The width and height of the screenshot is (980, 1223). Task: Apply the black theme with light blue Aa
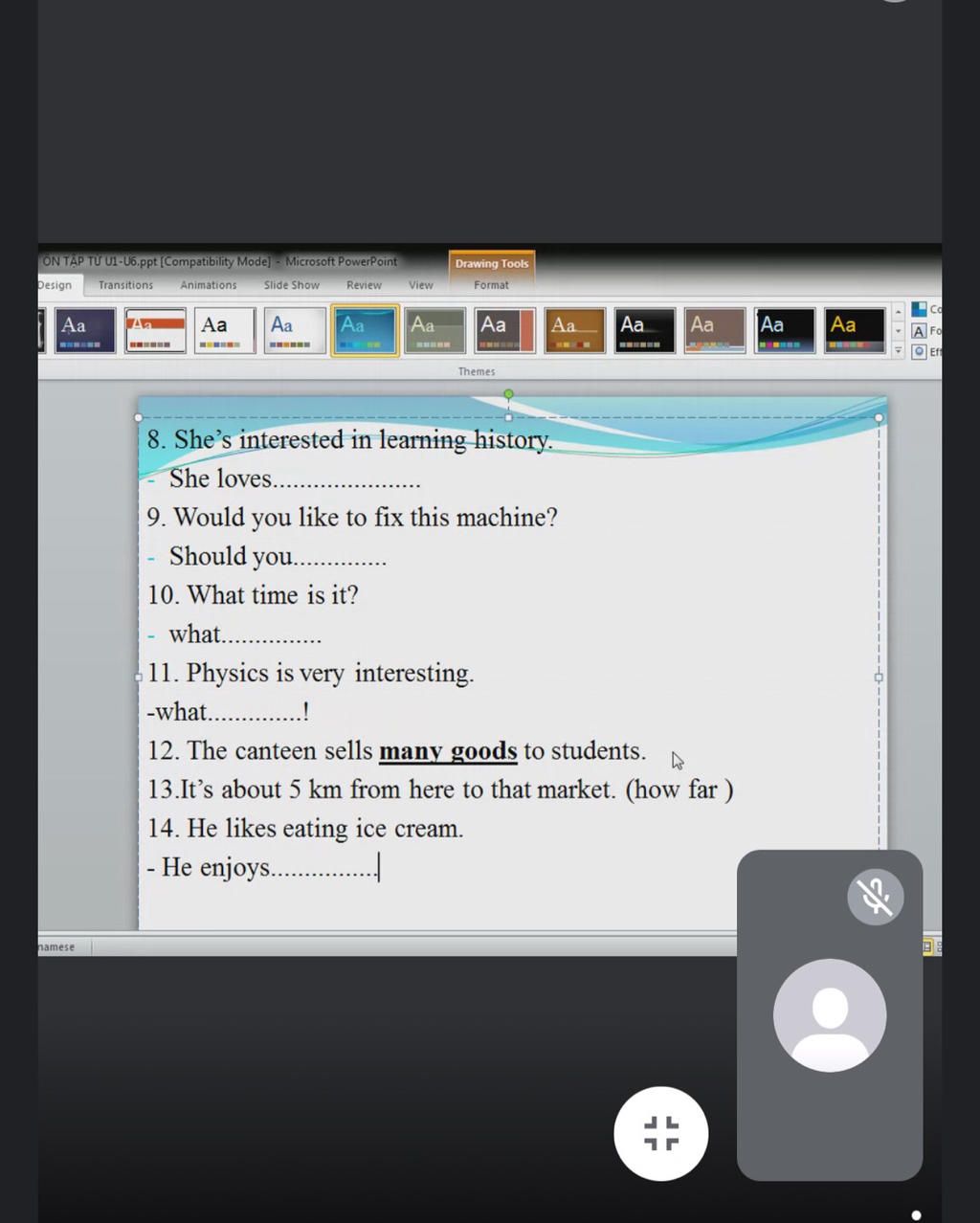coord(785,330)
